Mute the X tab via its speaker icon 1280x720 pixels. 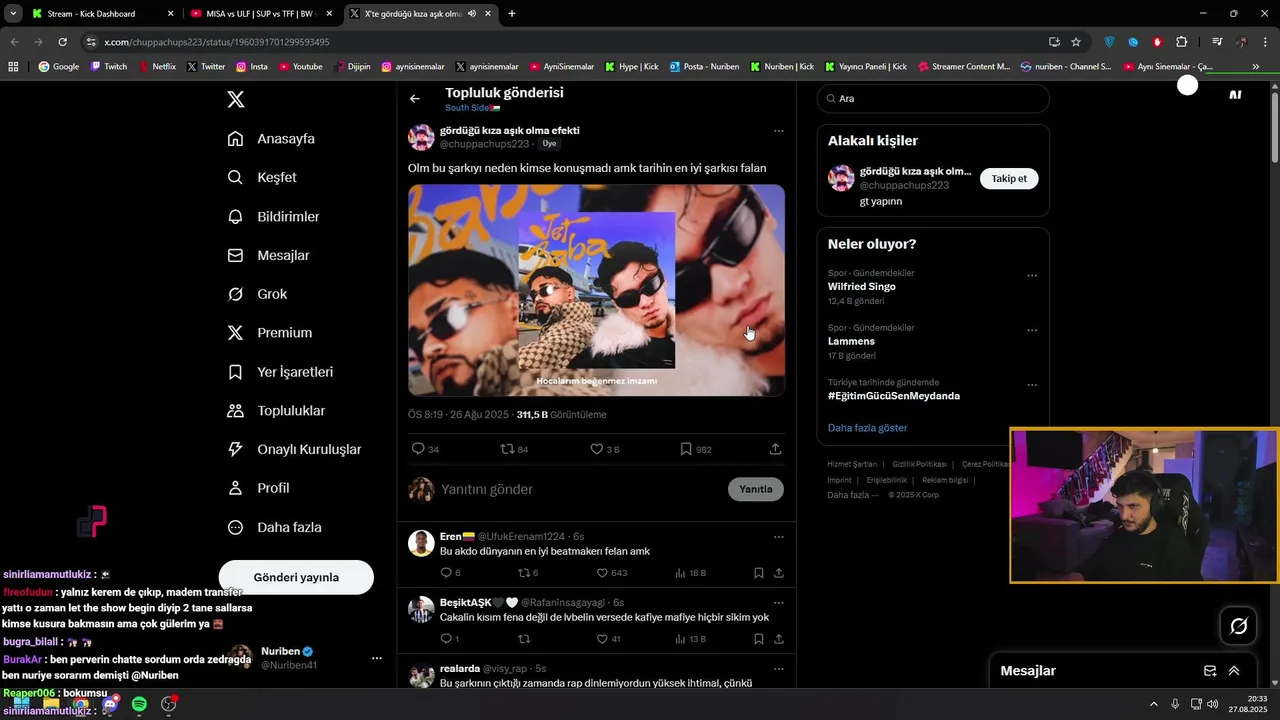tap(471, 14)
